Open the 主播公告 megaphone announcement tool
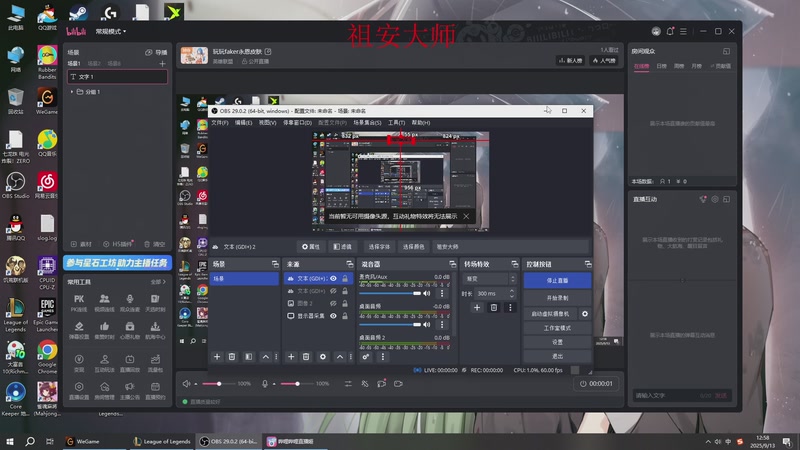This screenshot has height=450, width=800. coord(130,390)
